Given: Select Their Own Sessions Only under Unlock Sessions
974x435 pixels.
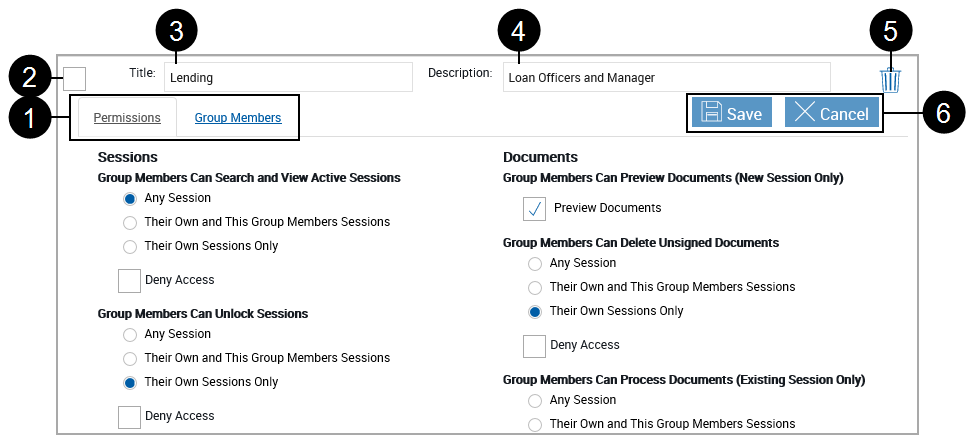Looking at the screenshot, I should pyautogui.click(x=130, y=383).
